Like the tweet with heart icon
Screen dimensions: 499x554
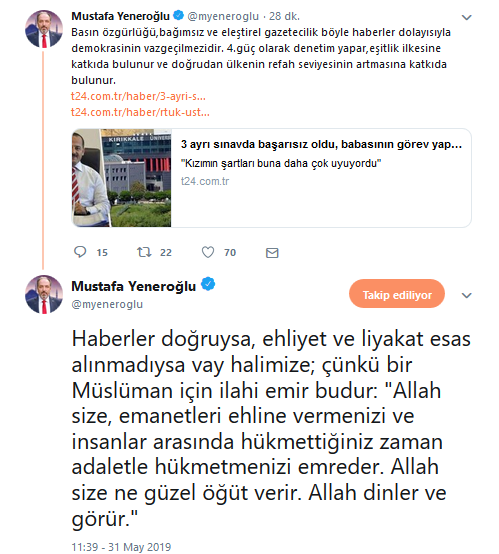coord(208,252)
